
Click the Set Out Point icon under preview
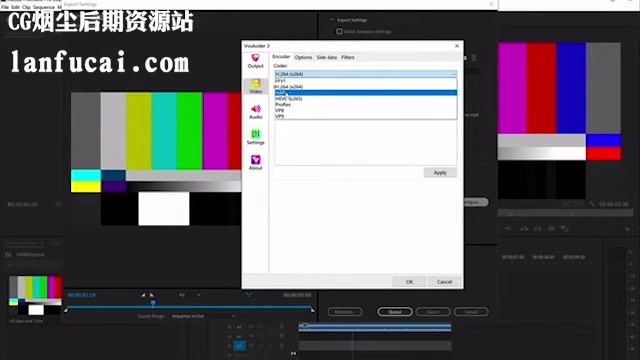click(152, 295)
